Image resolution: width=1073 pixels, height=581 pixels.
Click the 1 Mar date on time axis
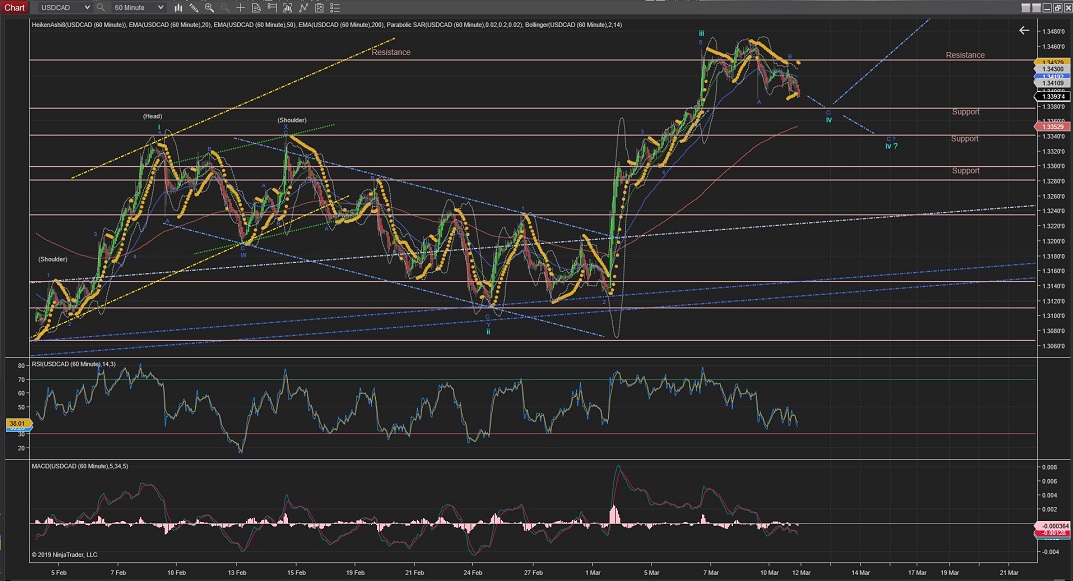(x=593, y=572)
